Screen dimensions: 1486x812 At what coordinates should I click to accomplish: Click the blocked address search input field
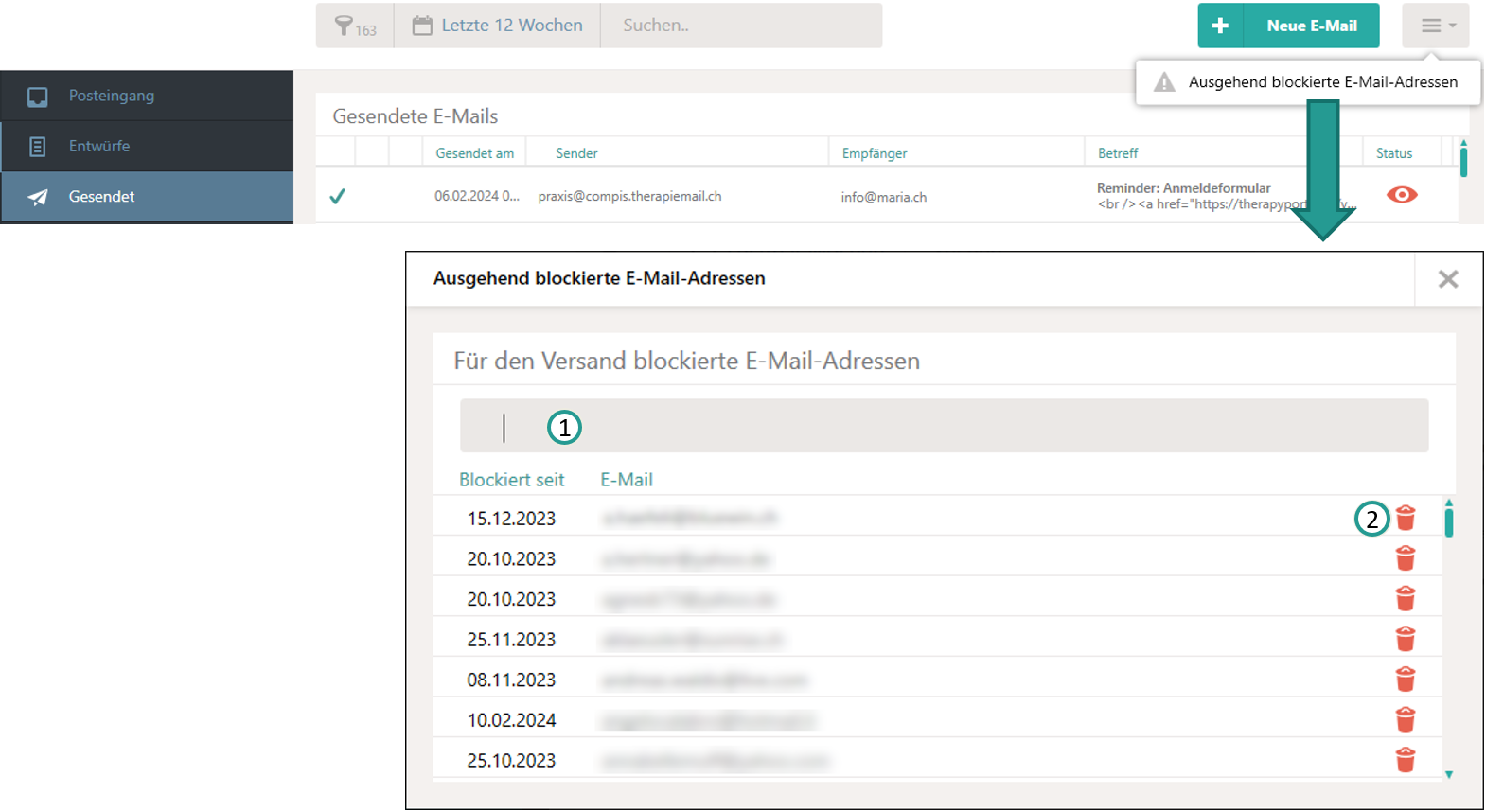(x=944, y=426)
